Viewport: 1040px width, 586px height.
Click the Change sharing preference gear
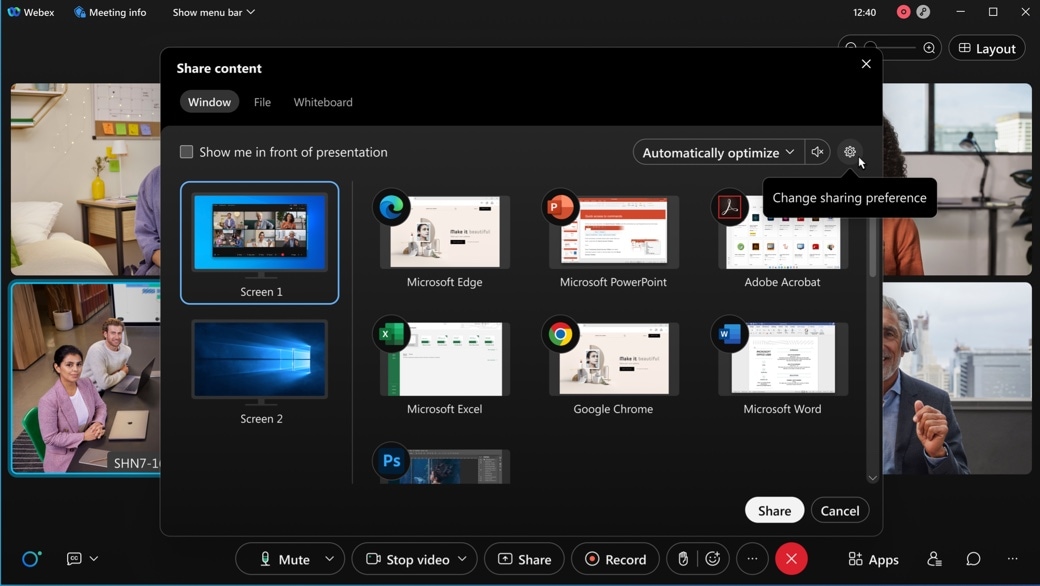click(x=849, y=151)
